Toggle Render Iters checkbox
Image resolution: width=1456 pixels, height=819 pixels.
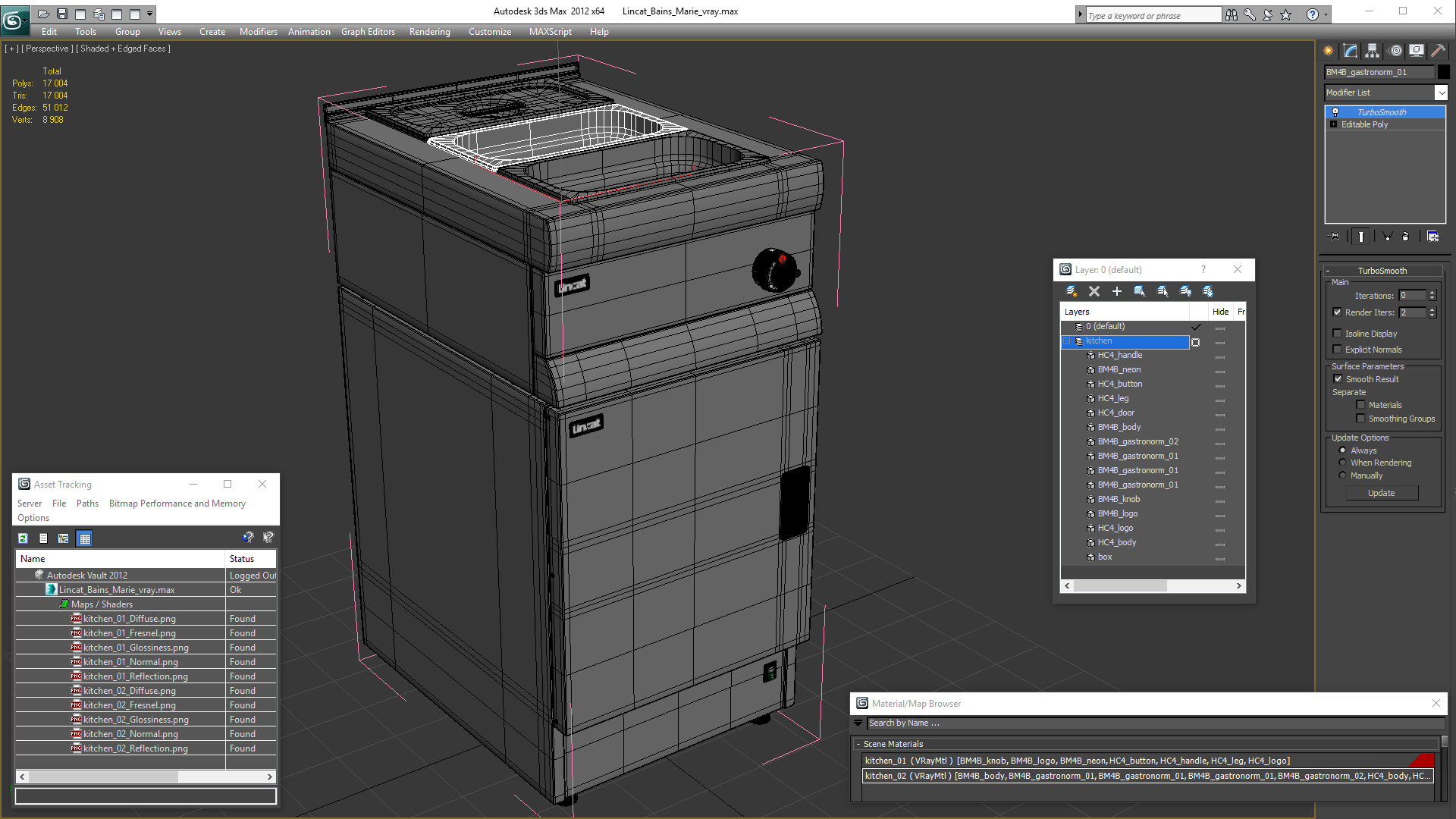(x=1337, y=312)
